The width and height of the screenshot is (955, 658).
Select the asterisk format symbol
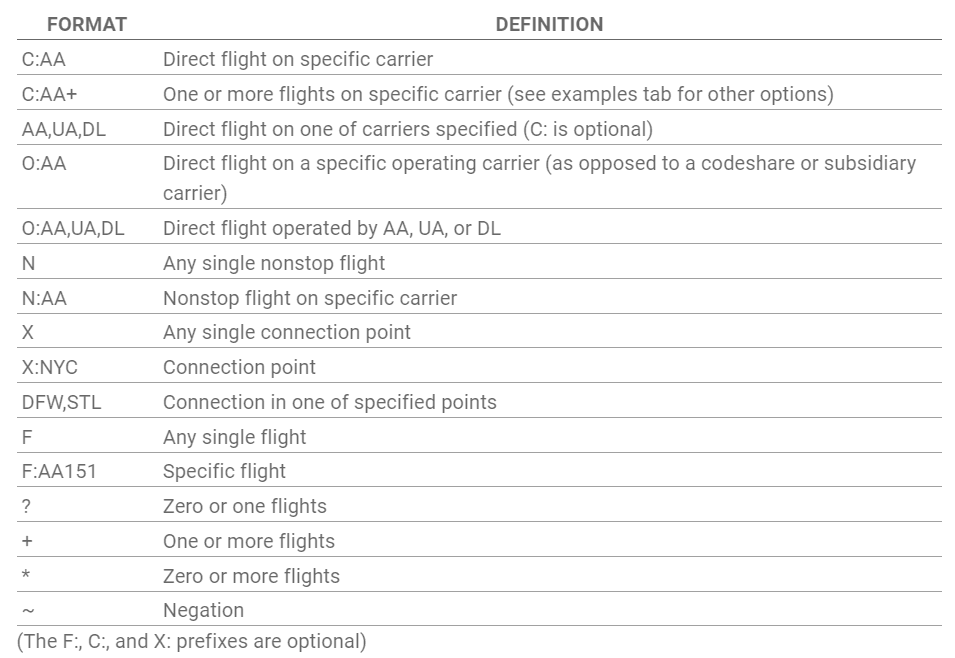point(26,576)
